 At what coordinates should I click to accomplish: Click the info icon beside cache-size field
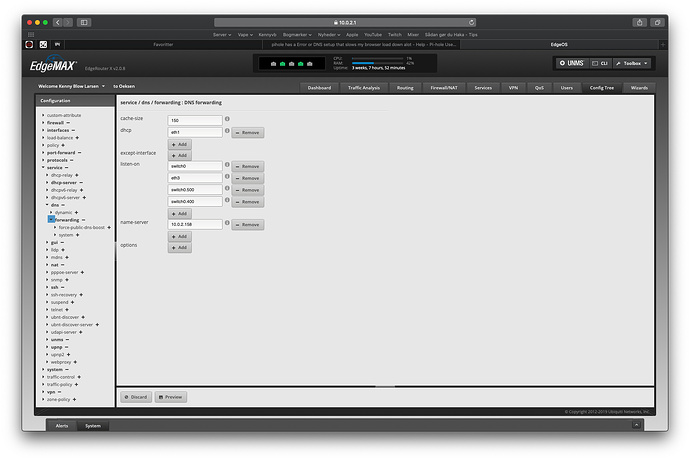tap(227, 120)
